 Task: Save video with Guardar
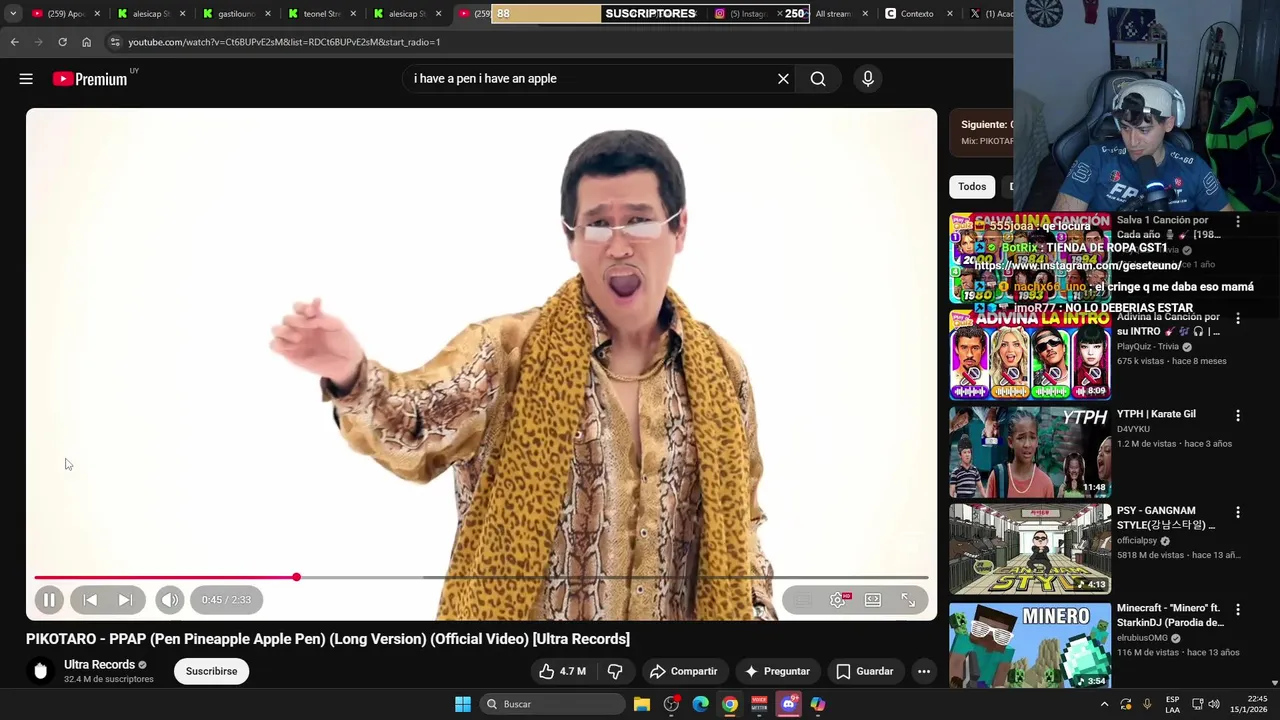pyautogui.click(x=865, y=671)
